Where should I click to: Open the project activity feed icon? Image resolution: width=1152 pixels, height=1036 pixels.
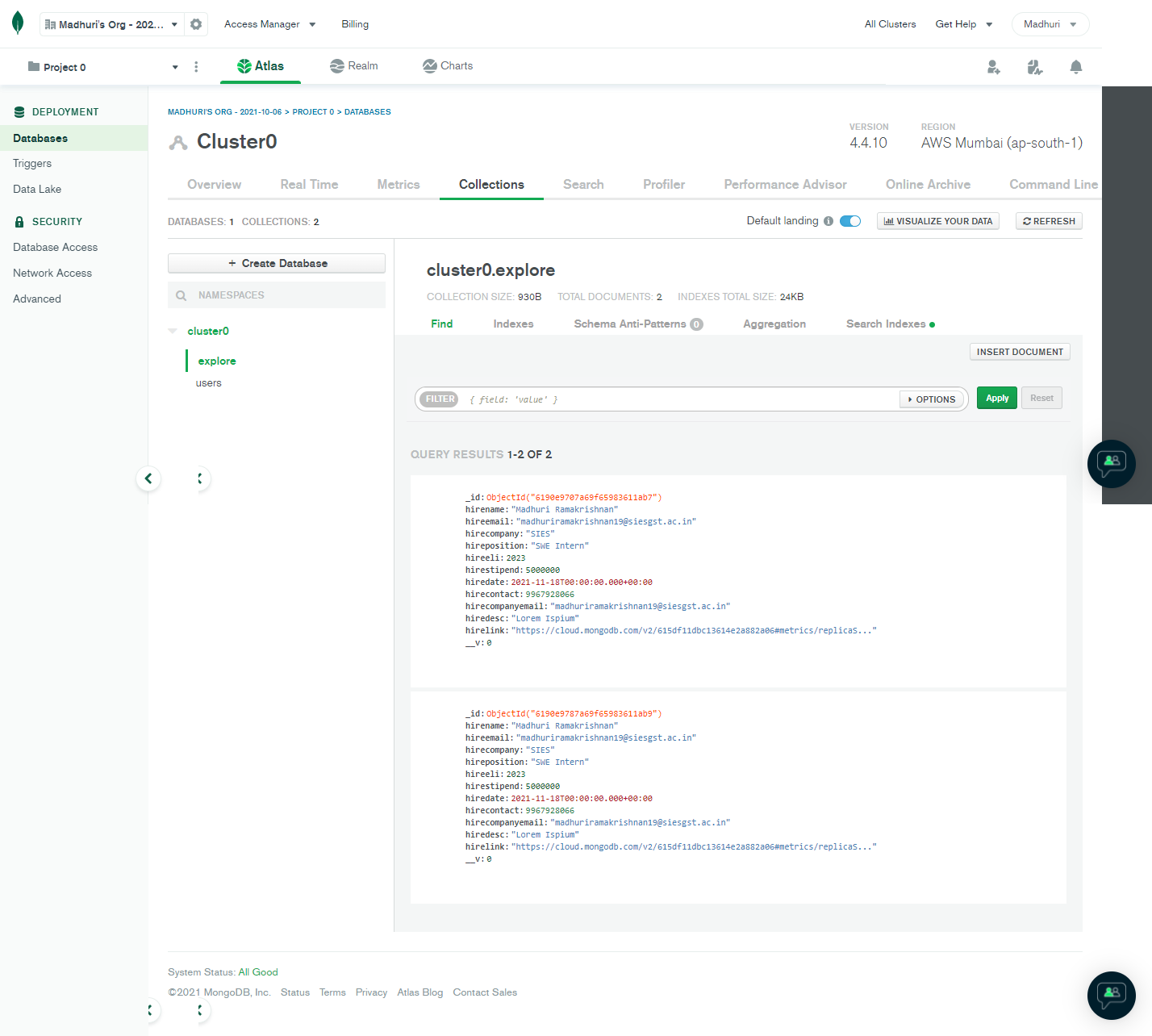click(x=1035, y=67)
